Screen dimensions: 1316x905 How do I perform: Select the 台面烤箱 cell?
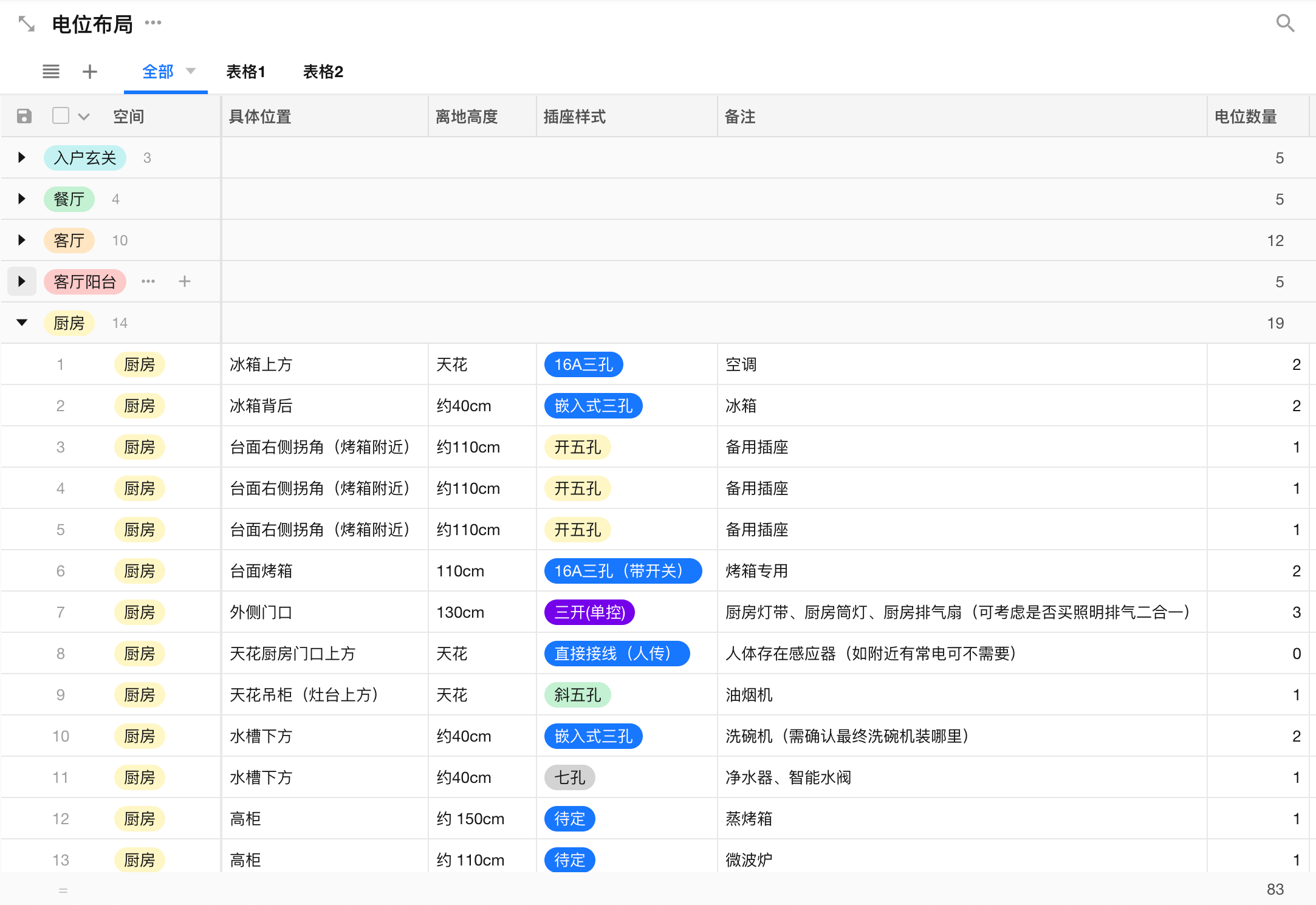324,571
